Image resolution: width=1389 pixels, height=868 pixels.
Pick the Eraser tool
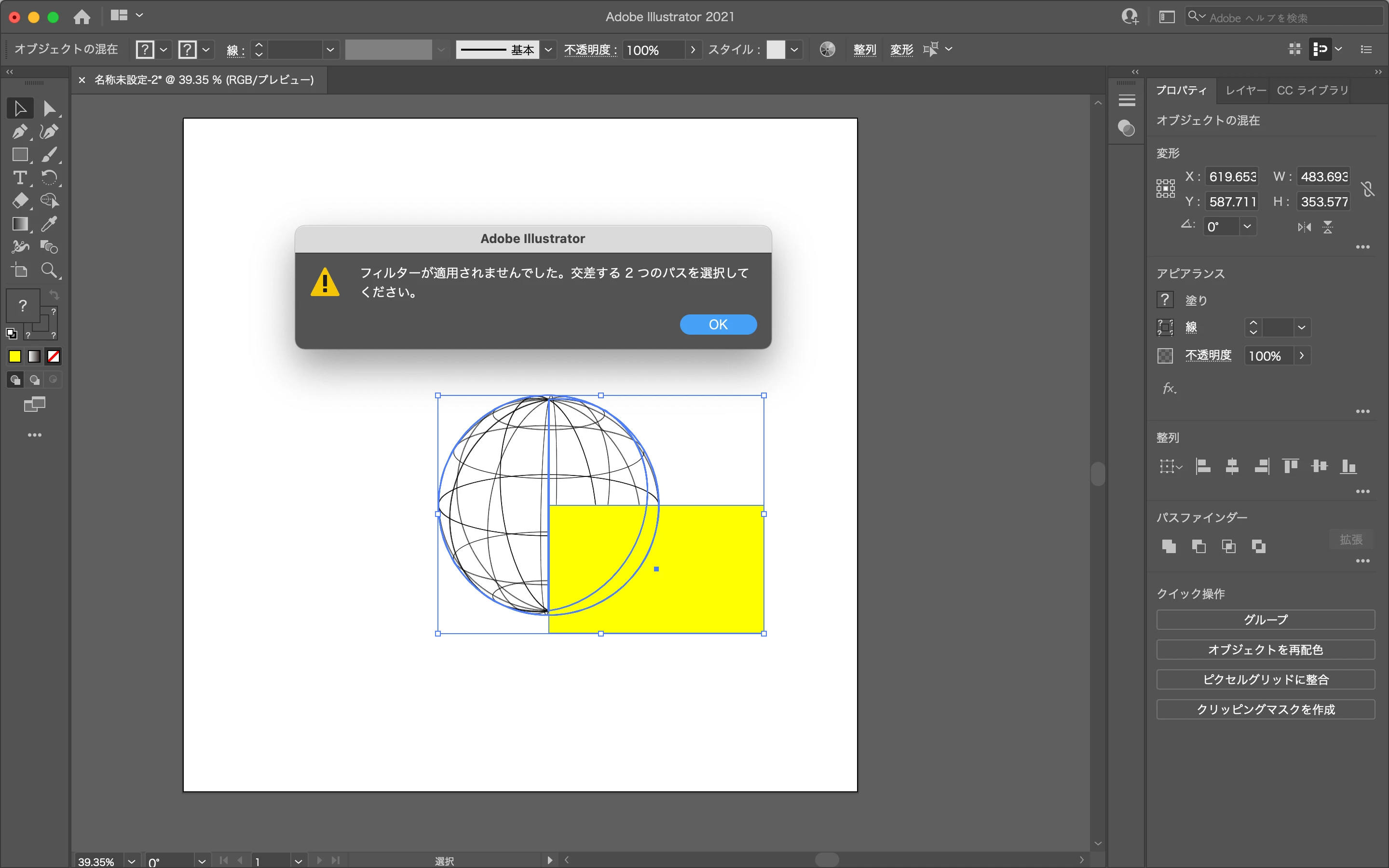pyautogui.click(x=19, y=201)
